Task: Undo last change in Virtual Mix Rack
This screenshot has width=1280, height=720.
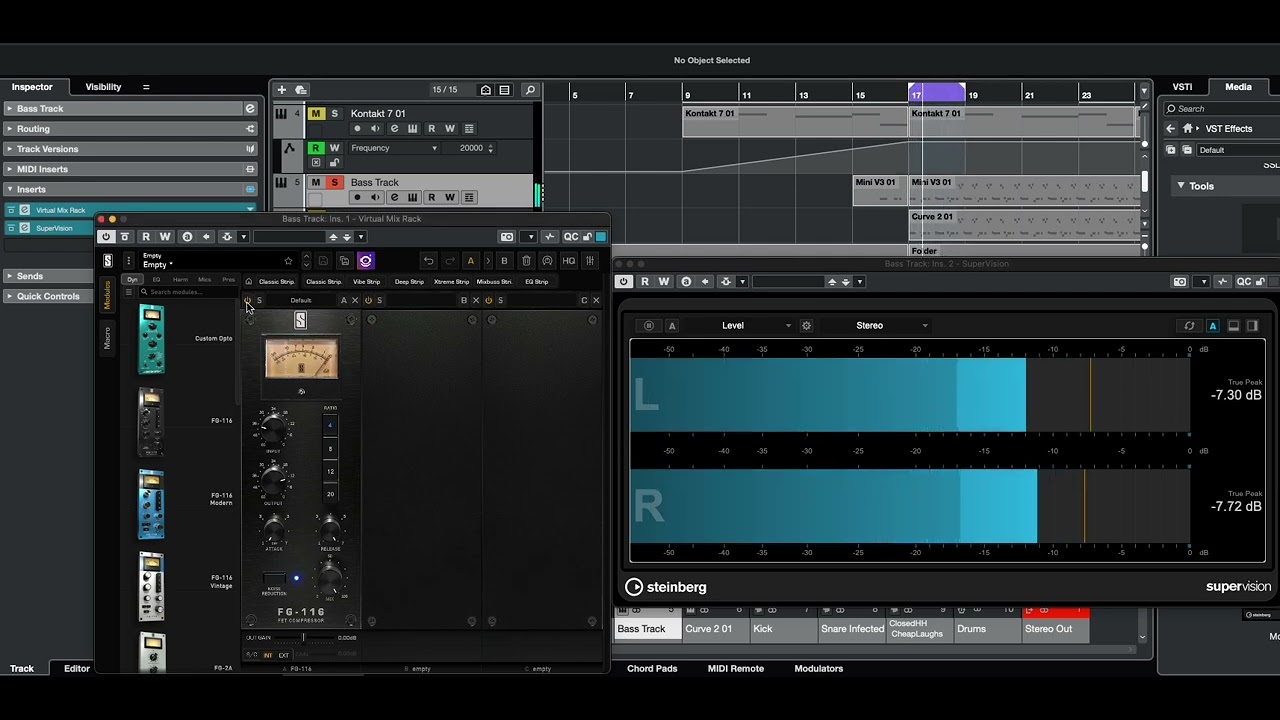Action: (428, 261)
